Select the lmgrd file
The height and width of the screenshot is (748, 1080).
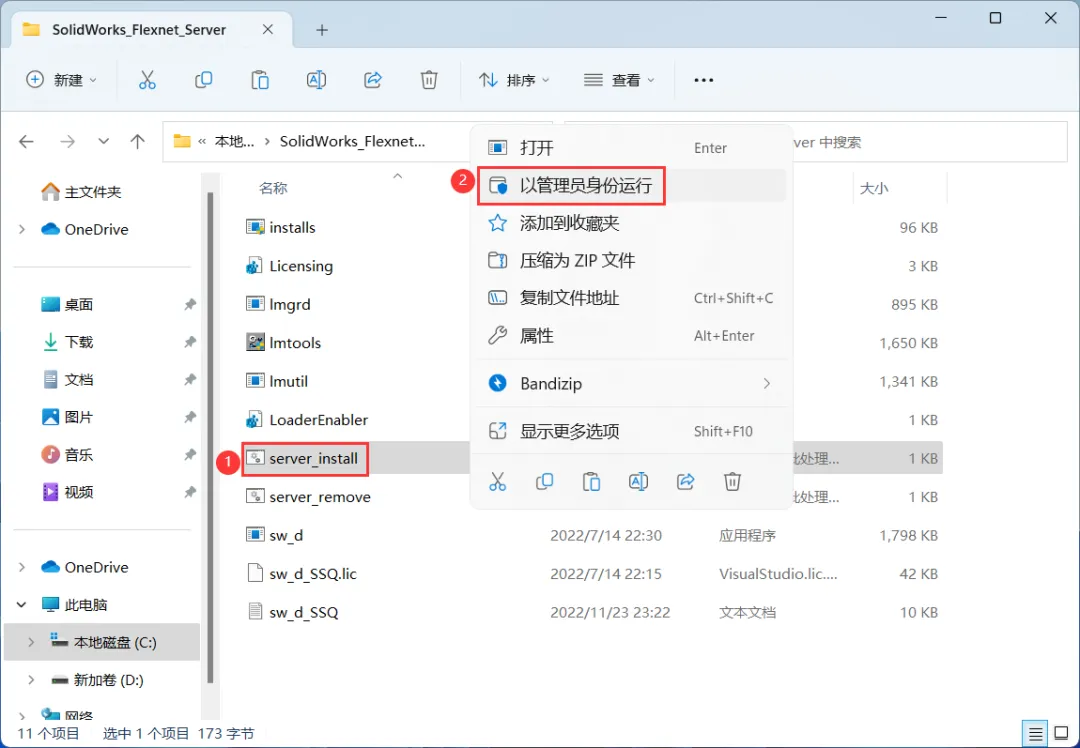point(278,304)
